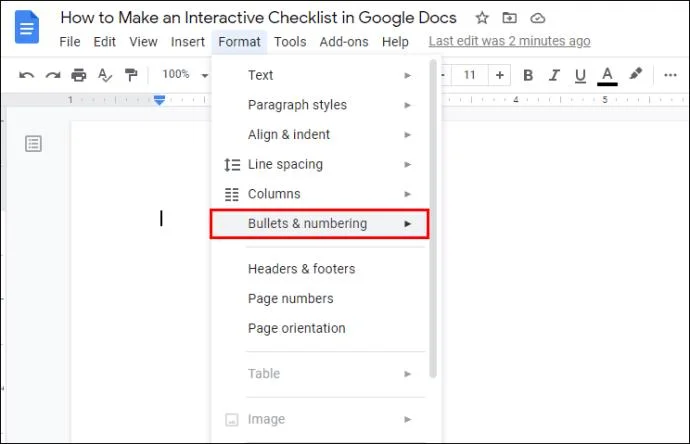Click the Columns menu icon
690x444 pixels.
[x=232, y=194]
